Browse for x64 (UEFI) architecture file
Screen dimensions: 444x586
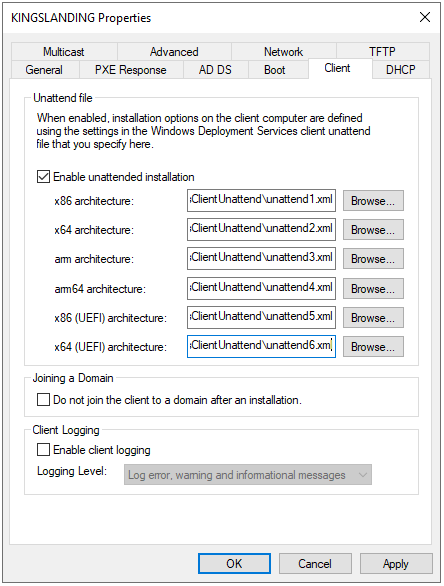pos(373,346)
